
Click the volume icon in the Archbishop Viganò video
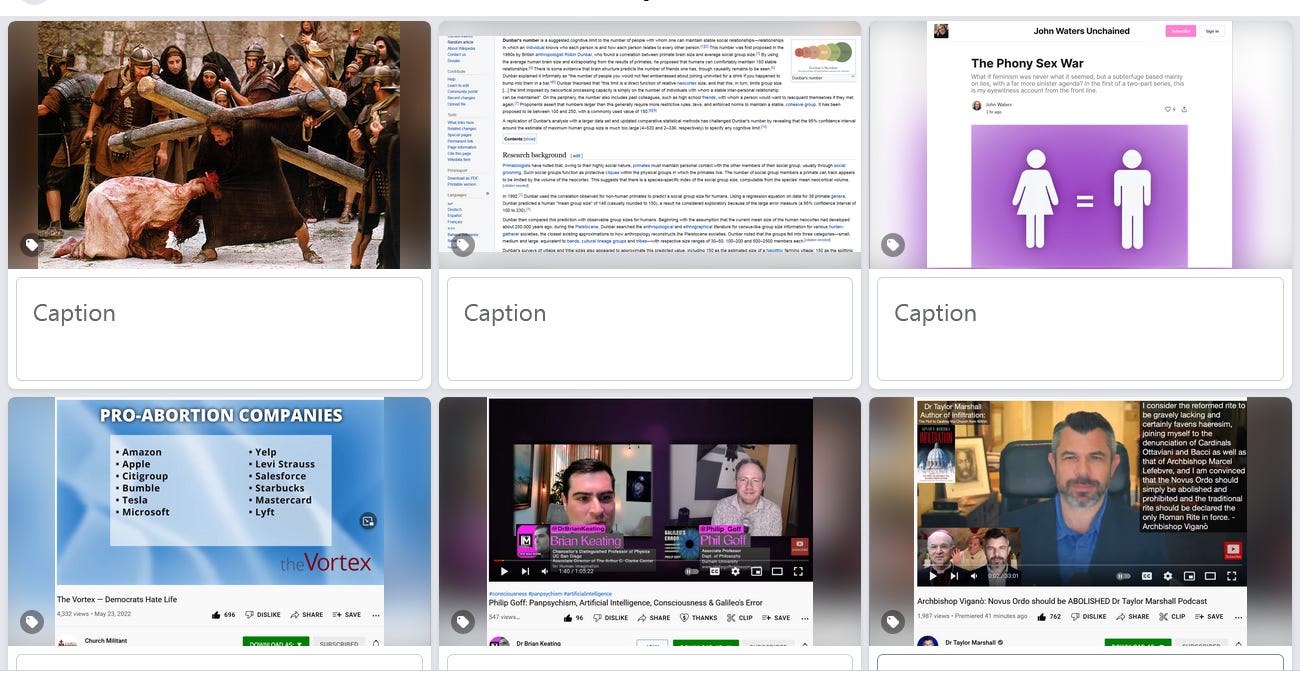click(x=974, y=576)
